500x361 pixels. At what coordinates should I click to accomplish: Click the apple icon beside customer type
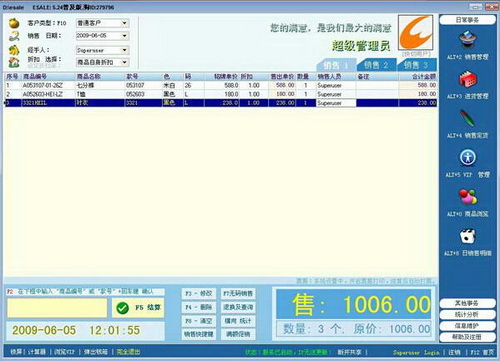pos(14,23)
